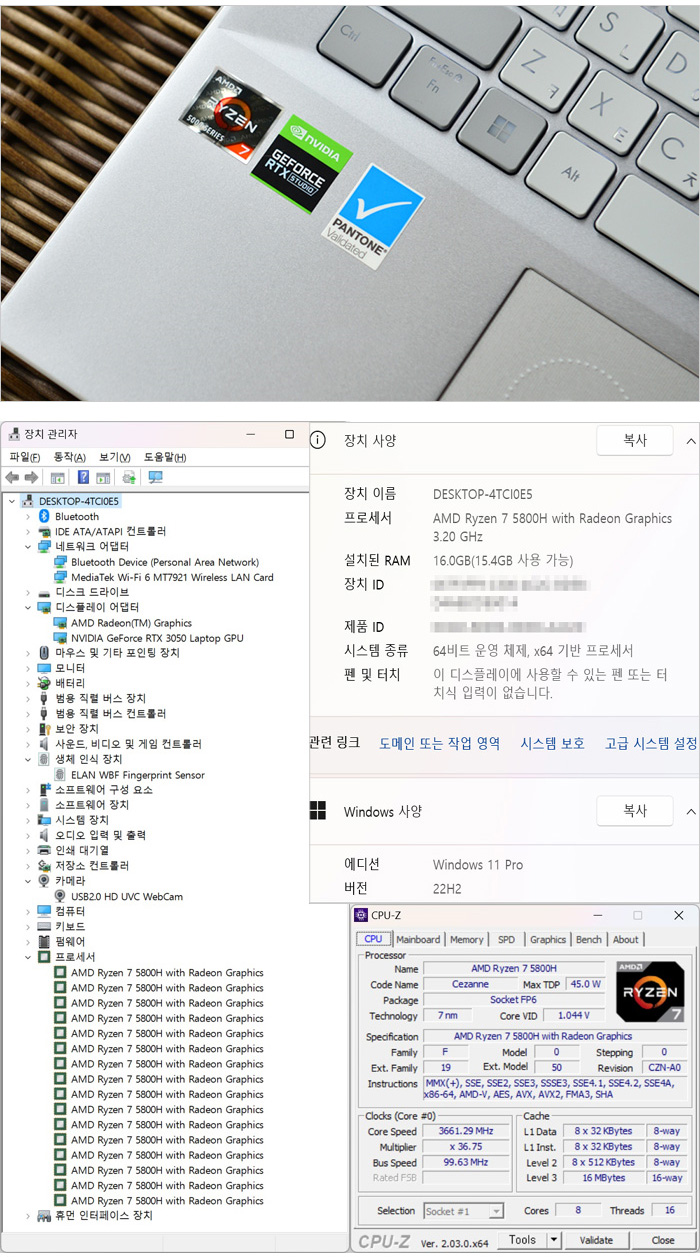Collapse the 디스플레이 어댑터 category

coord(28,607)
